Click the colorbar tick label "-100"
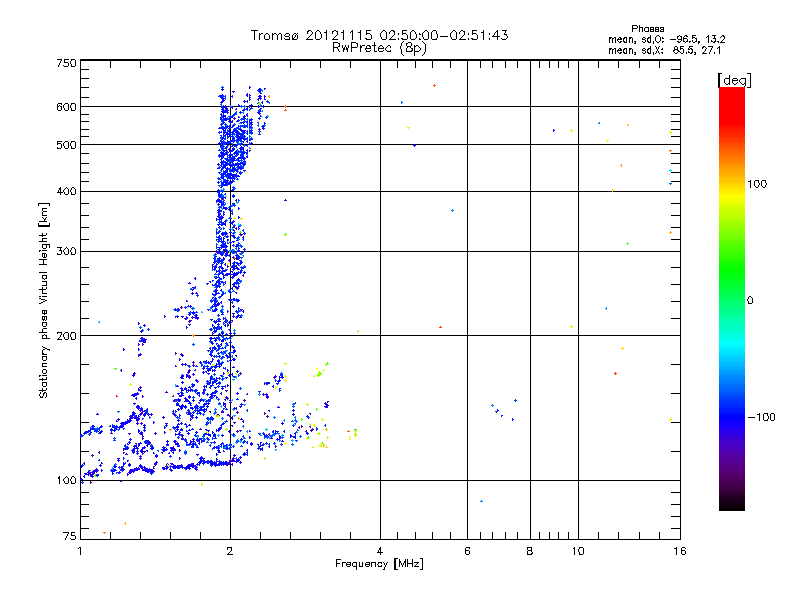Image resolution: width=800 pixels, height=600 pixels. [x=761, y=417]
